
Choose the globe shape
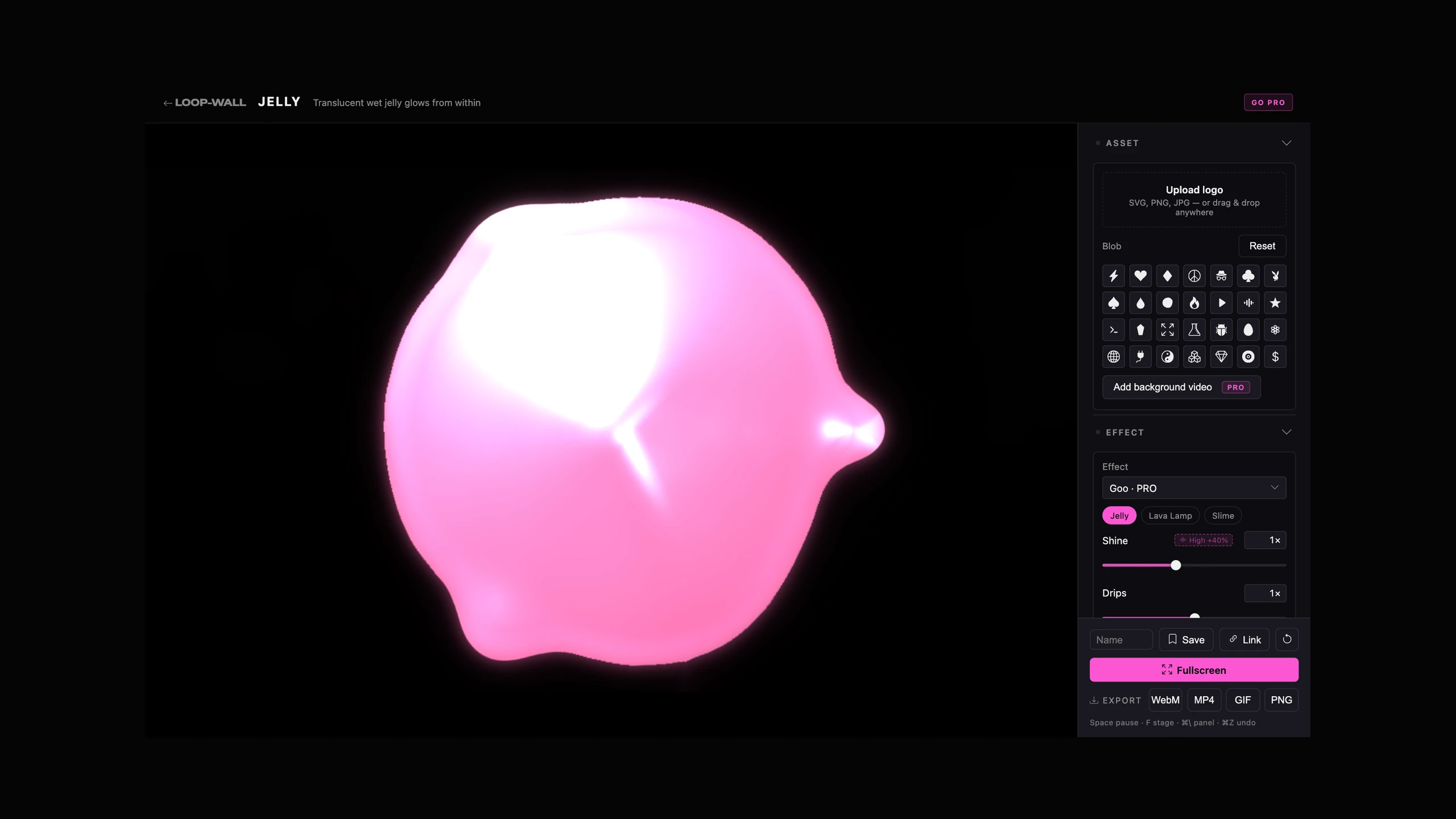click(1113, 357)
